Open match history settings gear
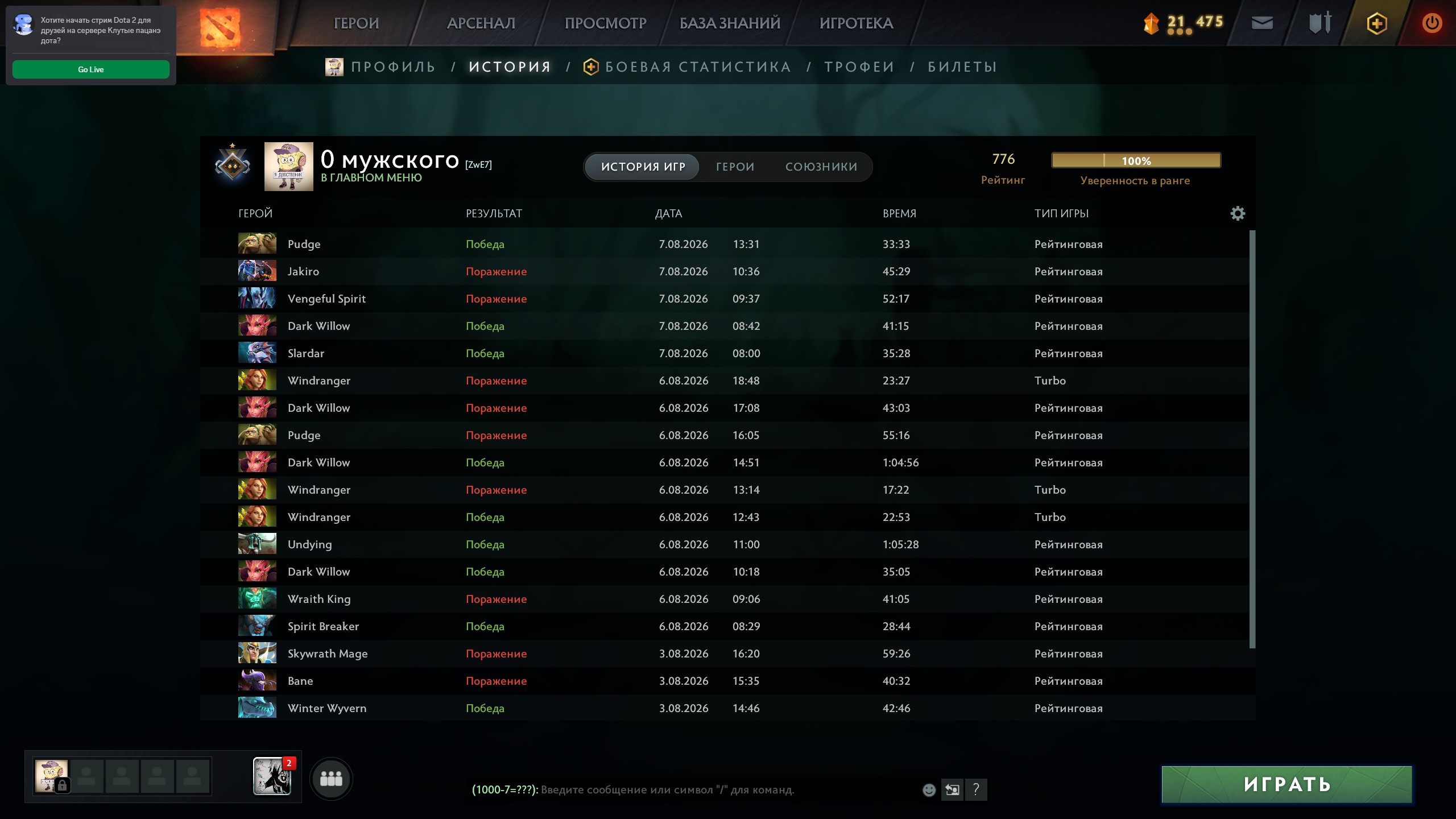The height and width of the screenshot is (819, 1456). (x=1238, y=213)
